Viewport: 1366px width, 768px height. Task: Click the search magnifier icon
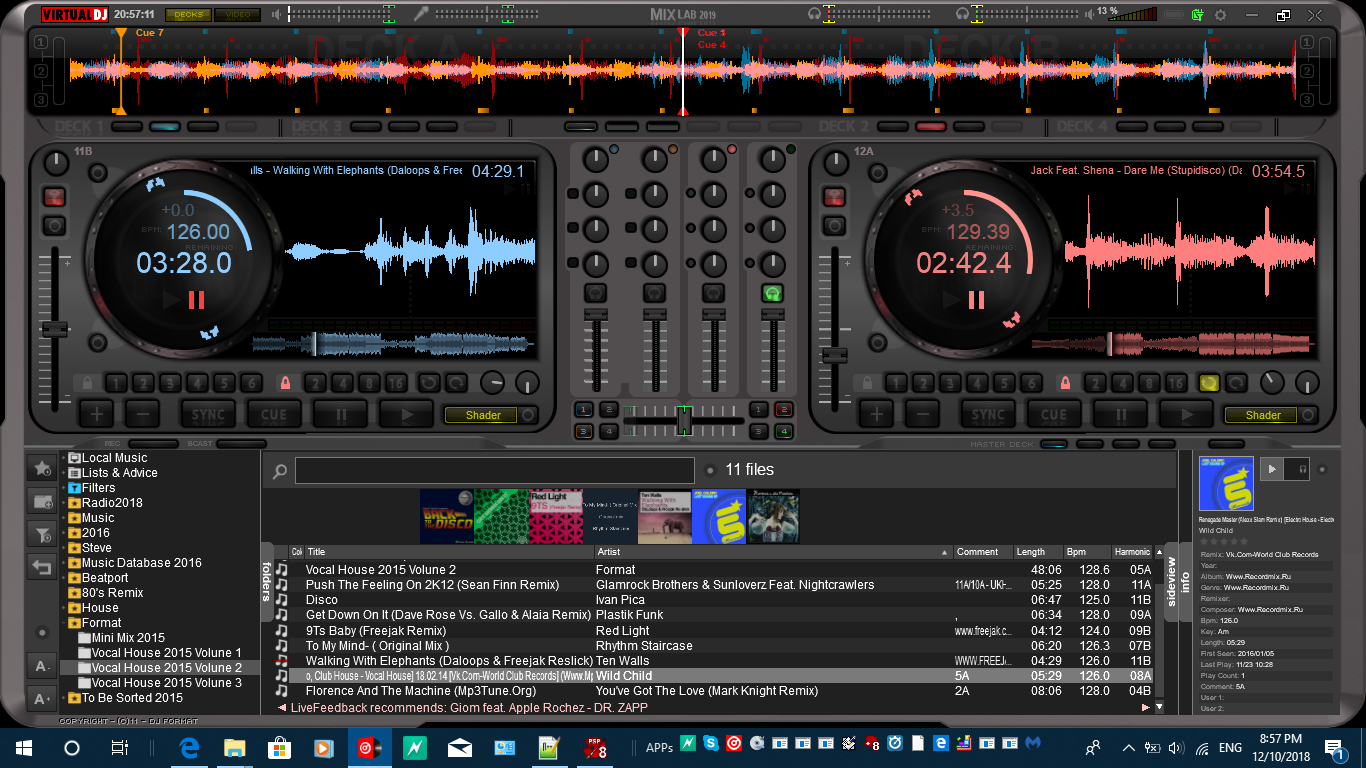(x=280, y=471)
